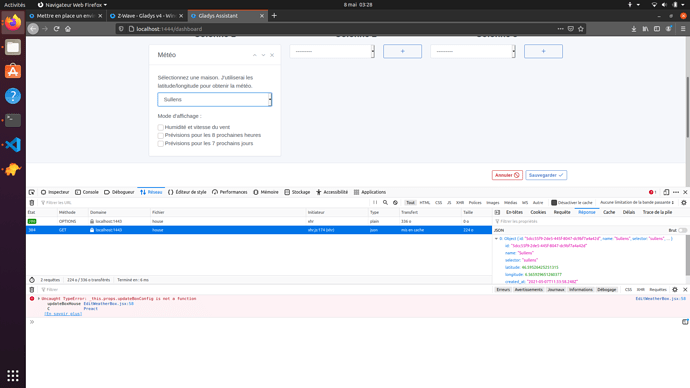Switch to the Inspecteur tab
690x388 pixels.
tap(55, 192)
